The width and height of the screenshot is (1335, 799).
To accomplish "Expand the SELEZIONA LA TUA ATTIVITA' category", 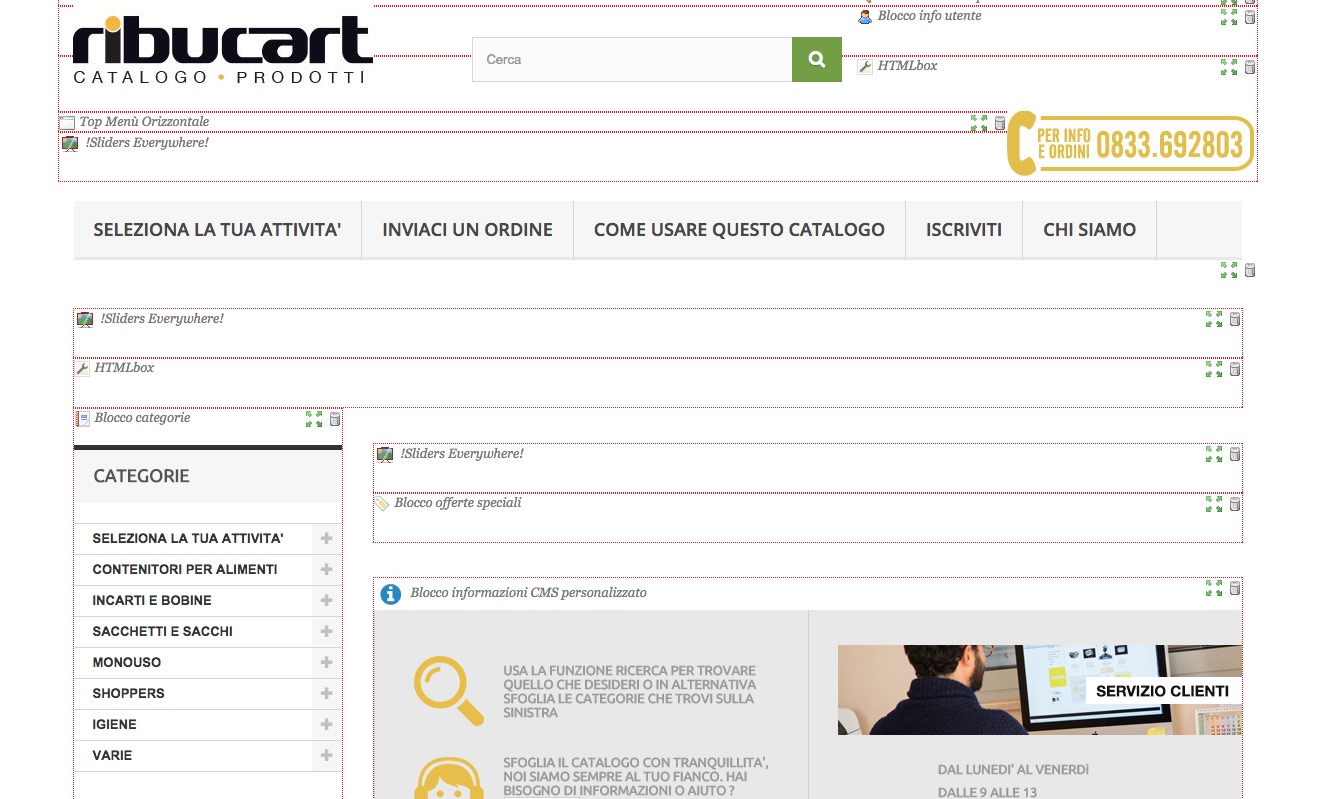I will [x=326, y=539].
